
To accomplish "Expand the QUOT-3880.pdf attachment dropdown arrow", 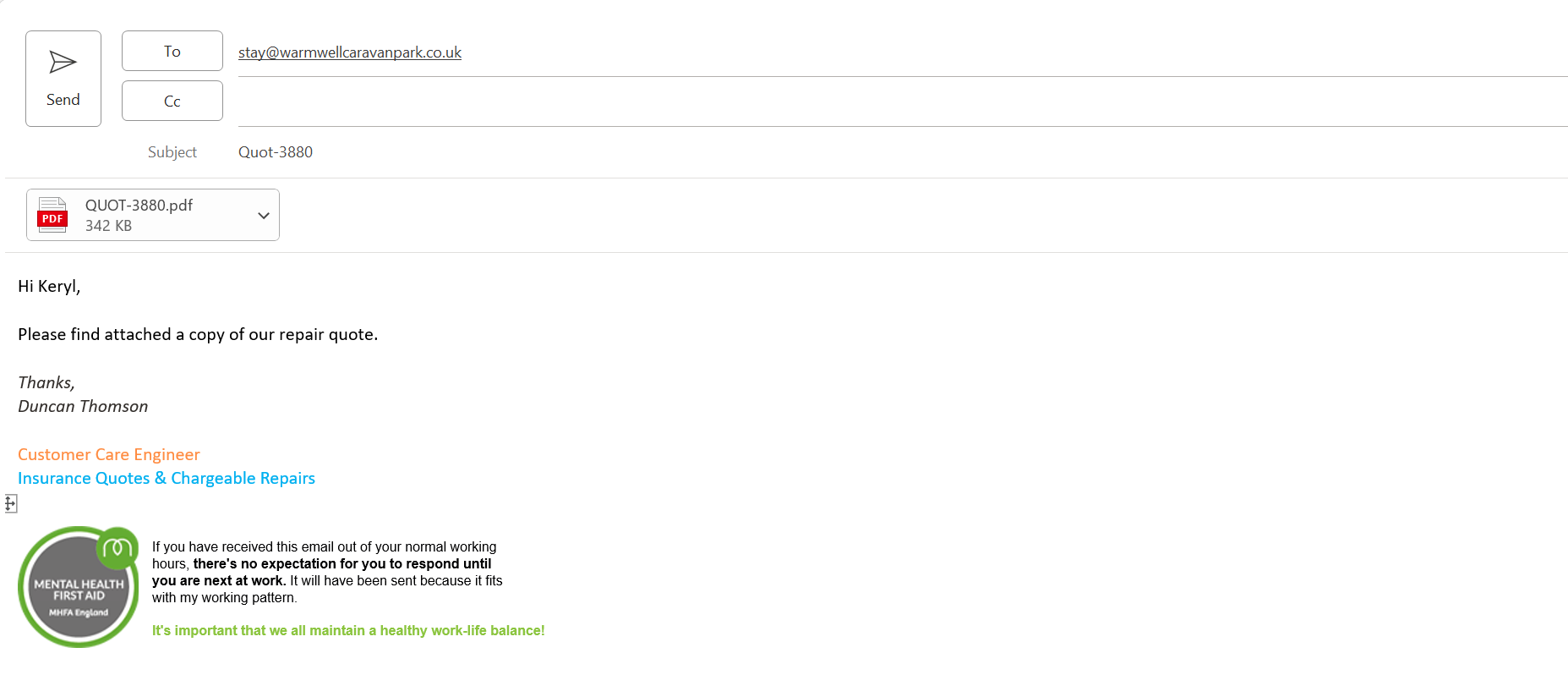I will [x=264, y=216].
